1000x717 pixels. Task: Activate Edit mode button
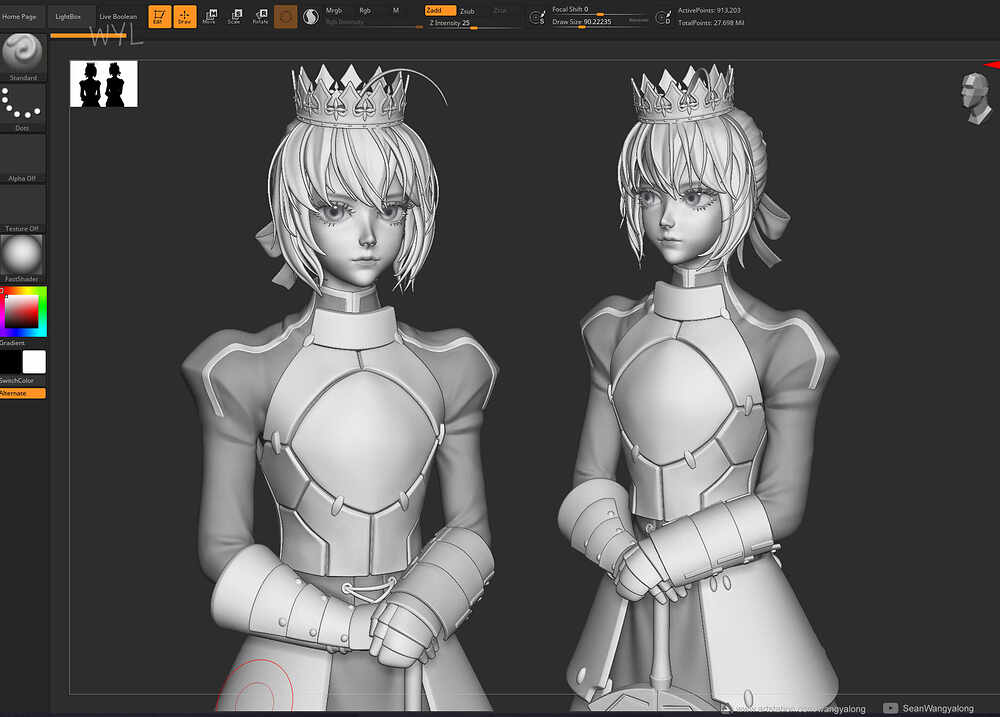[x=159, y=17]
